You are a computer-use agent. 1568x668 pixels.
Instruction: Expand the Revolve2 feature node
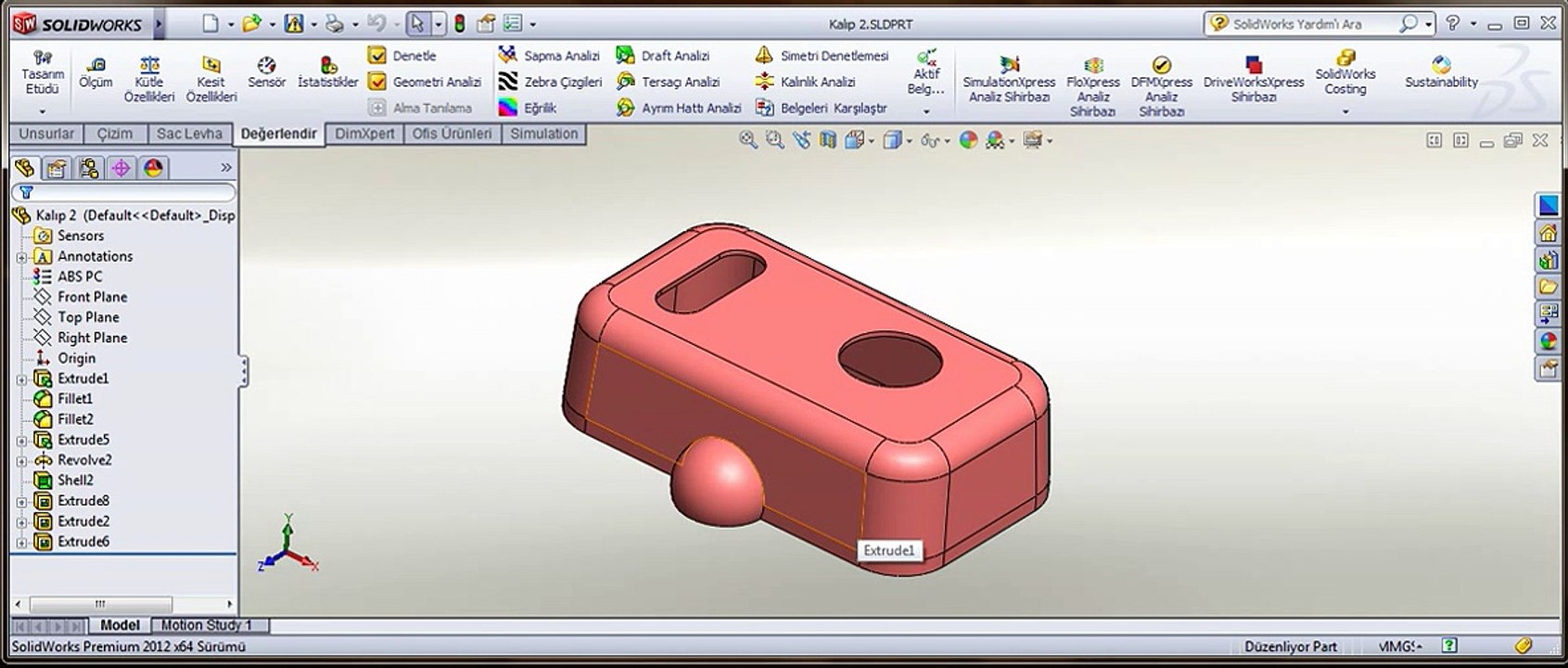(x=21, y=461)
